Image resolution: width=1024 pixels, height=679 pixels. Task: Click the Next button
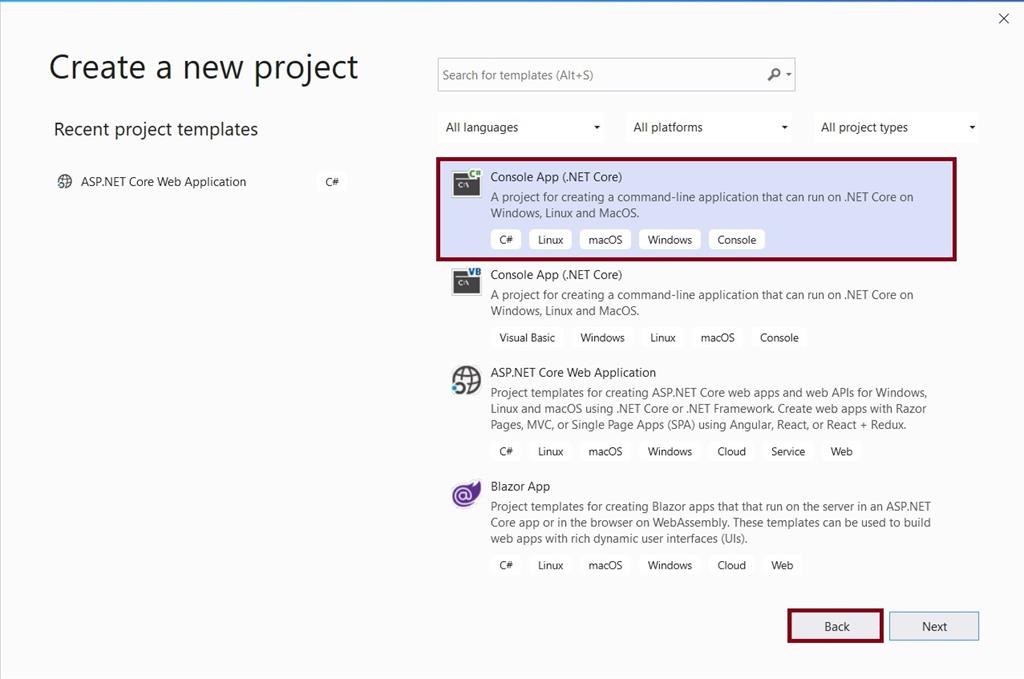934,626
